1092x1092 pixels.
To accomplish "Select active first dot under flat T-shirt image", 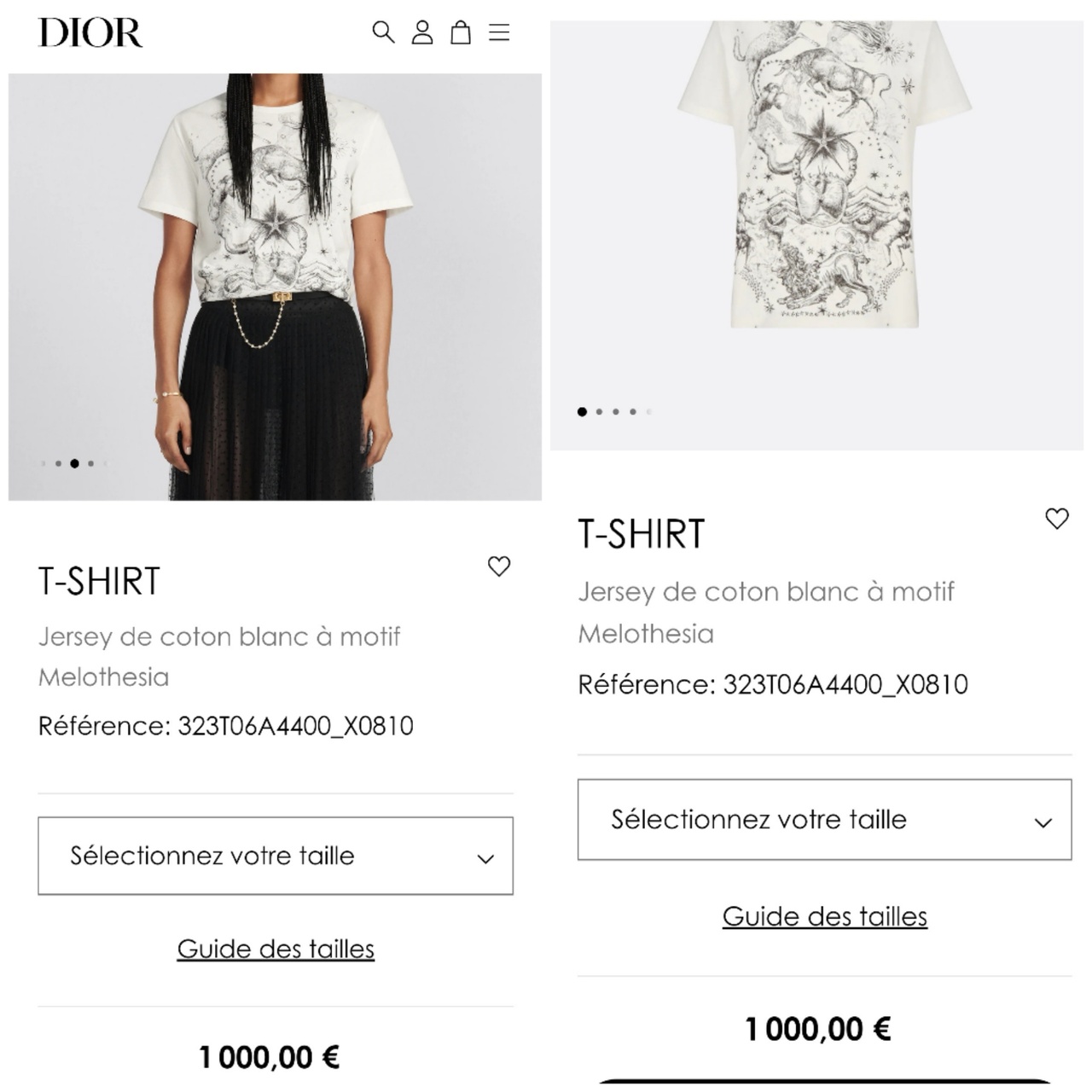I will 582,412.
